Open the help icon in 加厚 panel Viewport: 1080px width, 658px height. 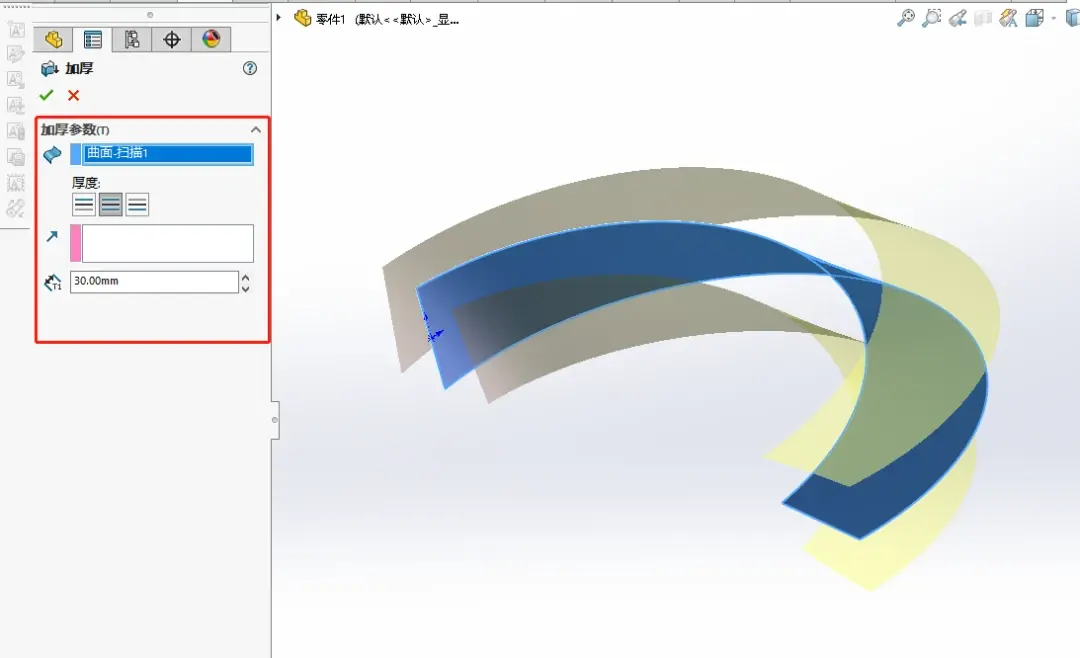click(x=250, y=68)
